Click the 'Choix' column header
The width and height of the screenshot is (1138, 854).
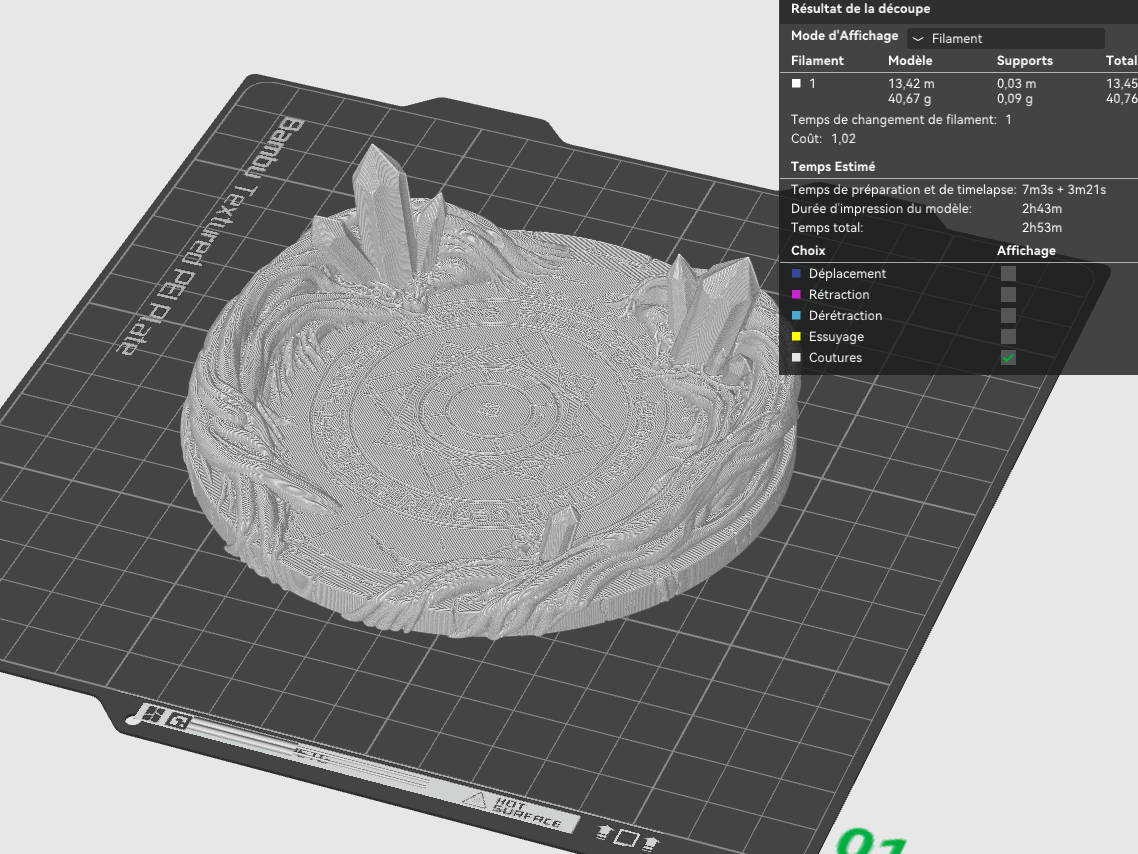808,251
